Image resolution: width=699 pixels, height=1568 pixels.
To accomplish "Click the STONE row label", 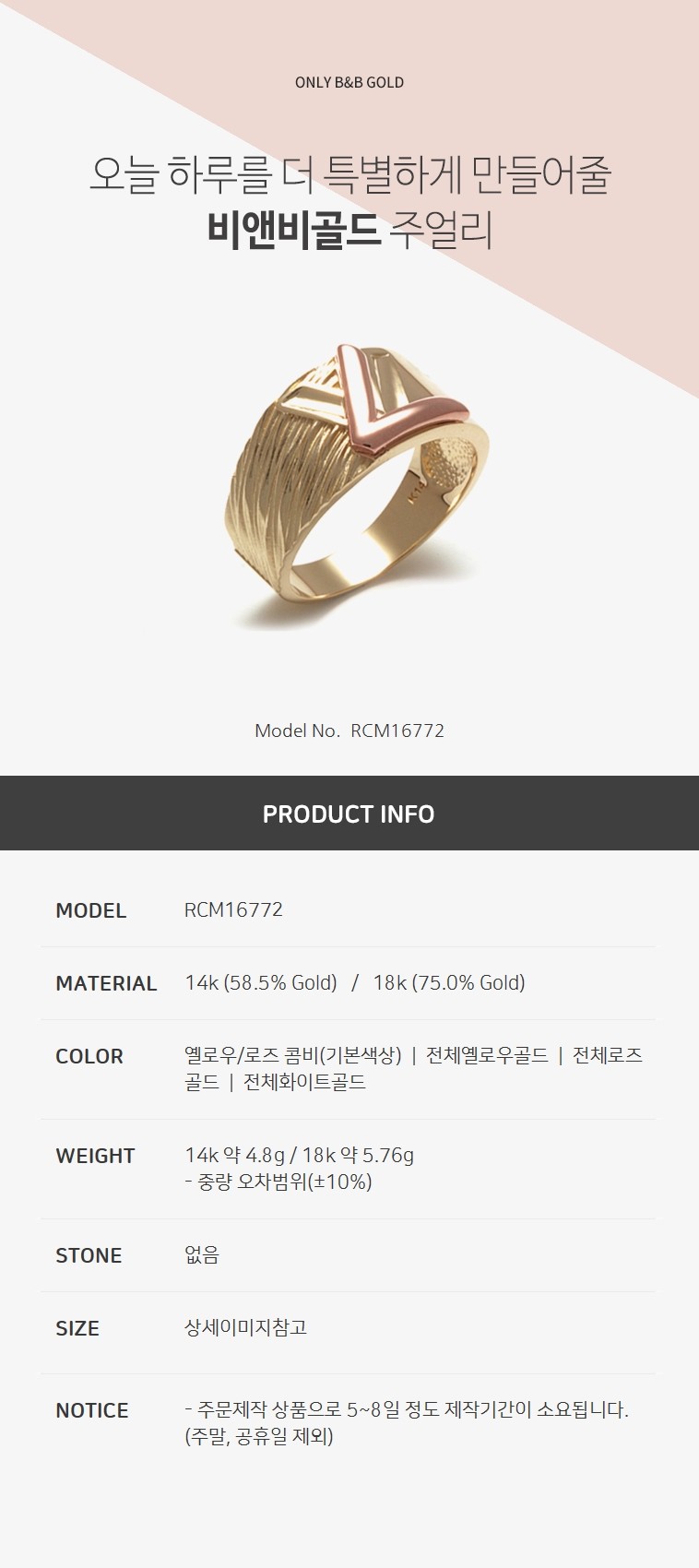I will (89, 1255).
